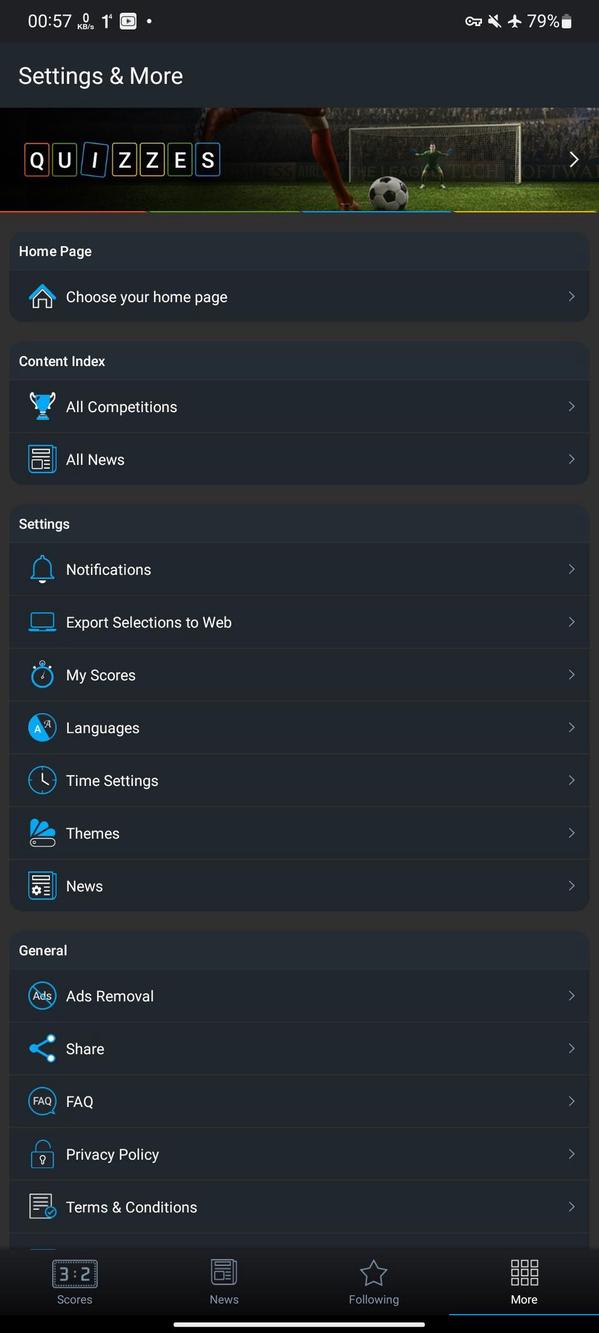
Task: Tap the clock icon for Time Settings
Action: pyautogui.click(x=42, y=781)
